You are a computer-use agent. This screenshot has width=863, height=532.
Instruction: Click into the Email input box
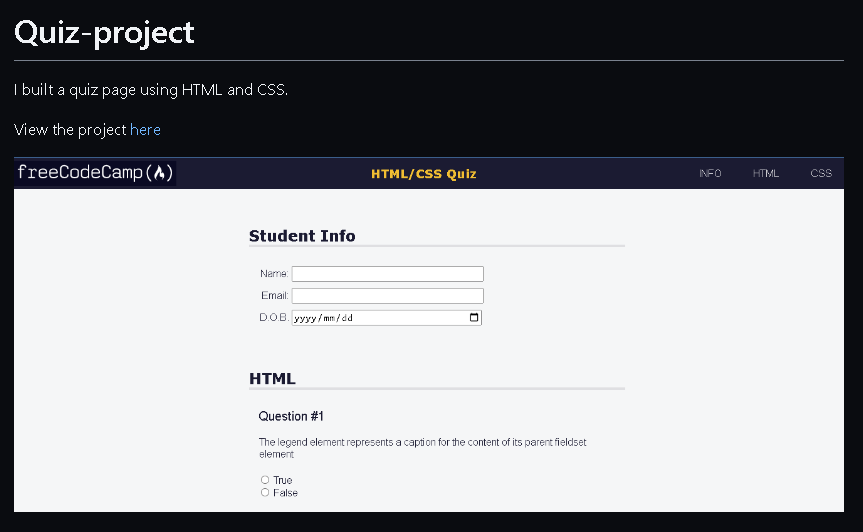coord(387,296)
